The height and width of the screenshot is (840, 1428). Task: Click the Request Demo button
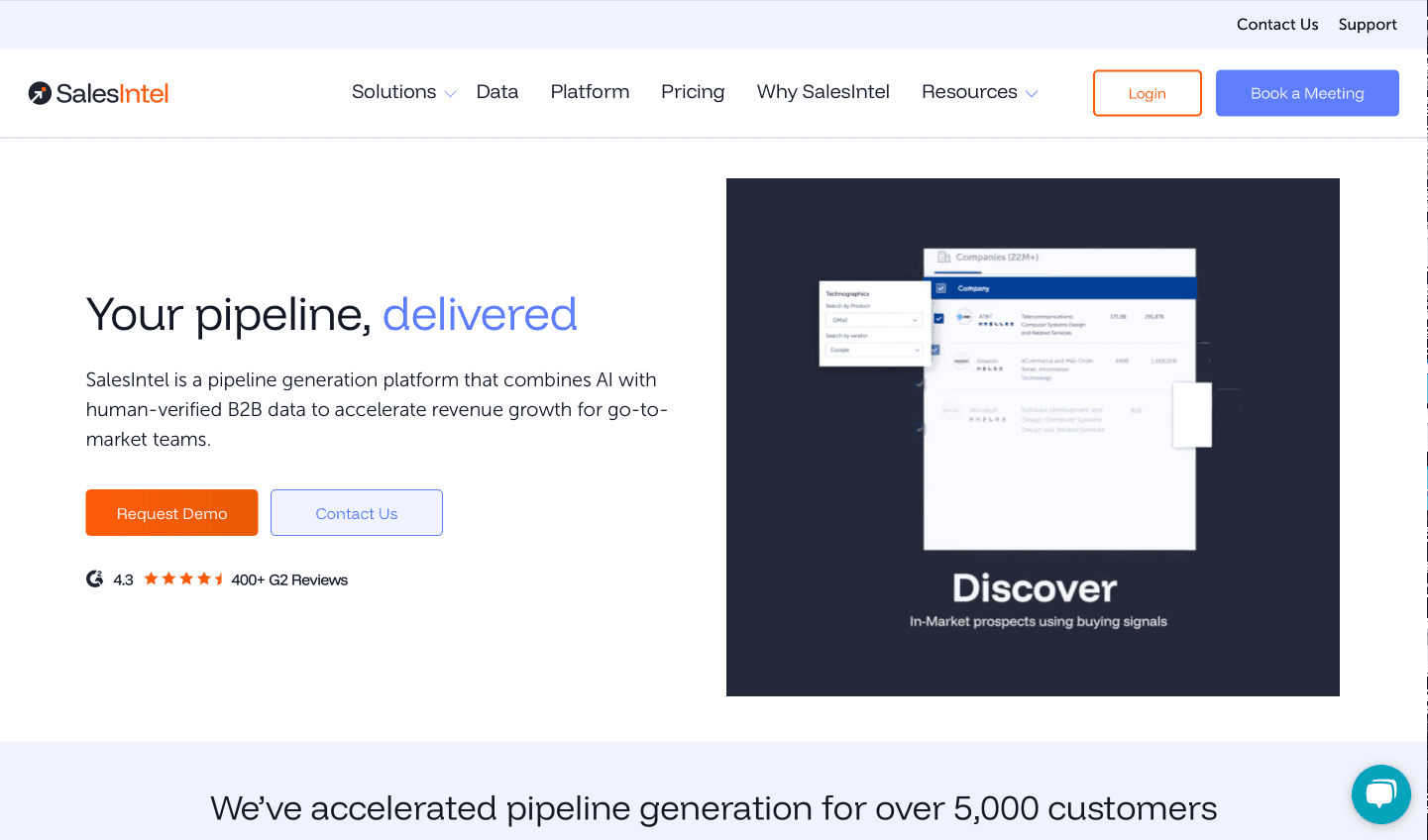(171, 513)
